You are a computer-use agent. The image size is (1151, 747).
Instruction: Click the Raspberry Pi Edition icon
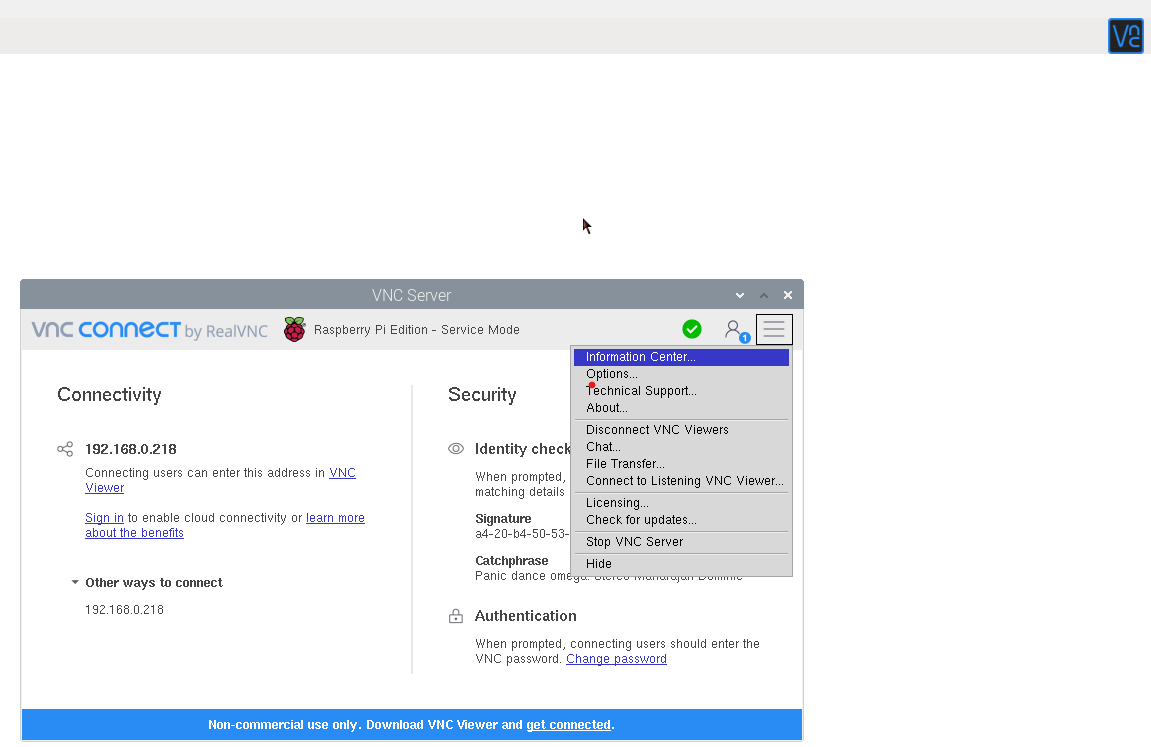tap(294, 329)
